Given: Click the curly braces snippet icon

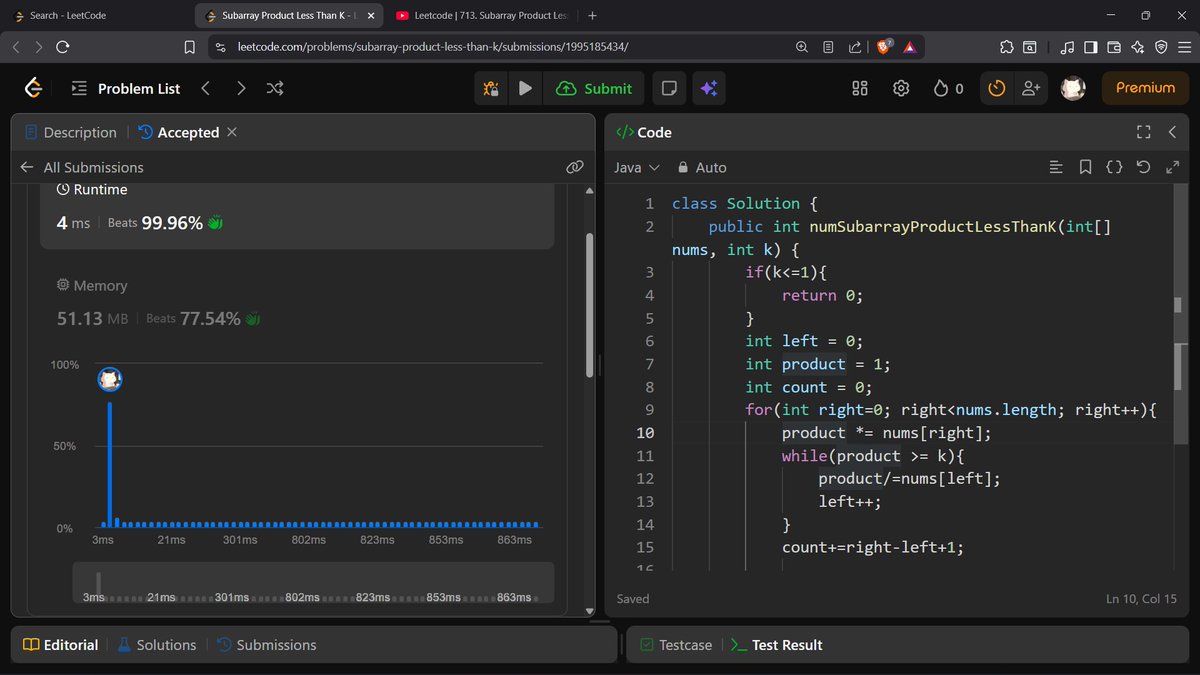Looking at the screenshot, I should click(1114, 167).
